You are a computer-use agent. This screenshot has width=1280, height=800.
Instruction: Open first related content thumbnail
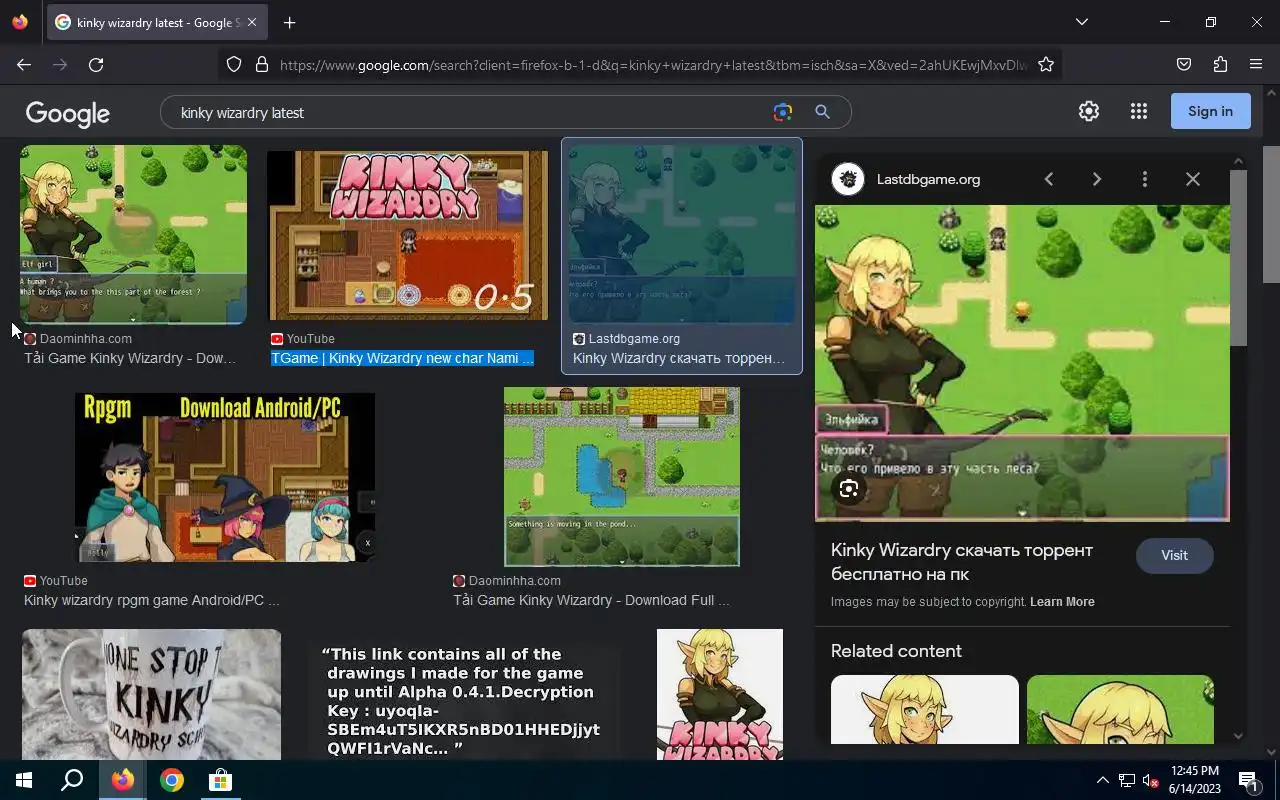click(x=925, y=710)
